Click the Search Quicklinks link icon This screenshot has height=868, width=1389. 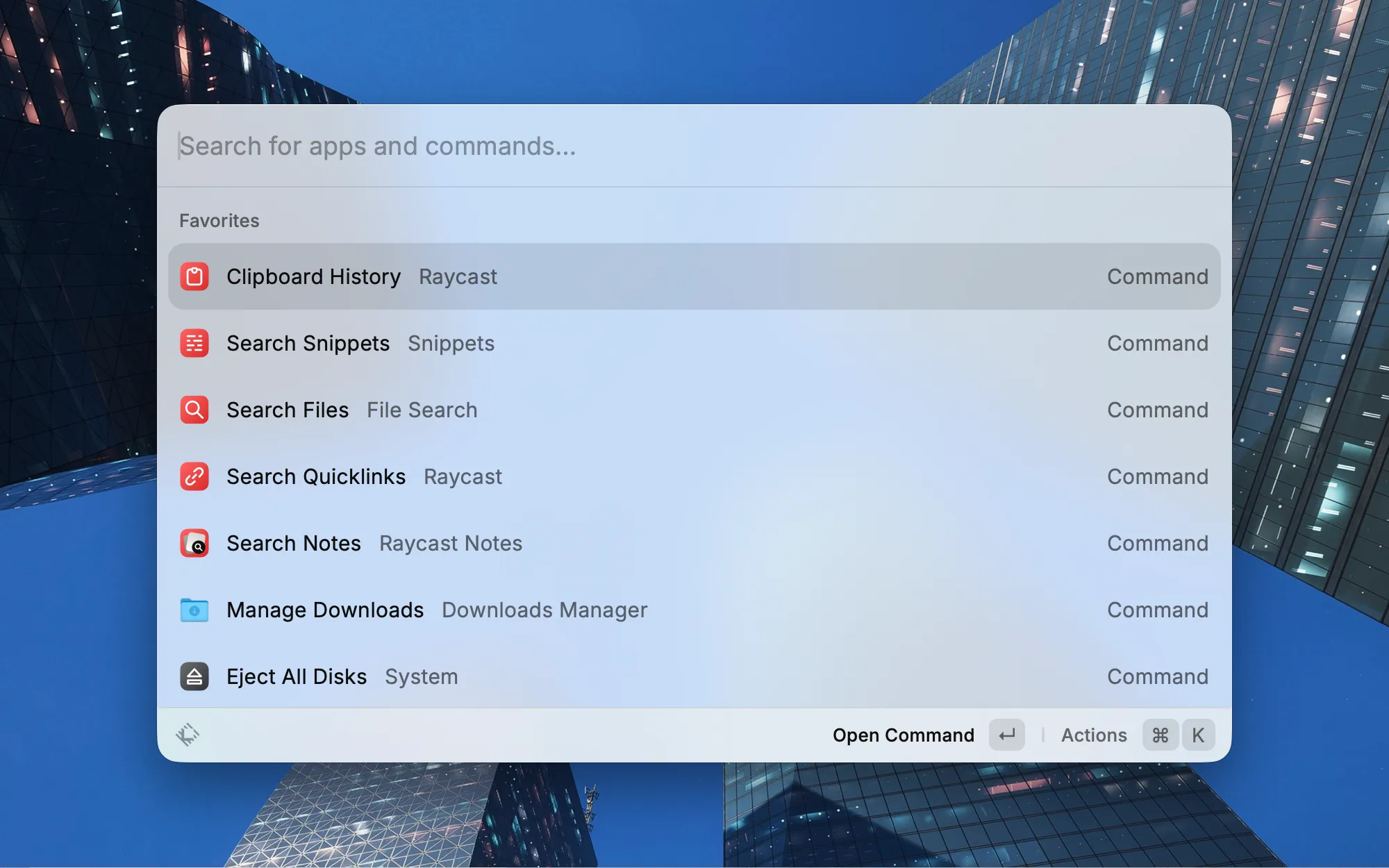pos(194,476)
